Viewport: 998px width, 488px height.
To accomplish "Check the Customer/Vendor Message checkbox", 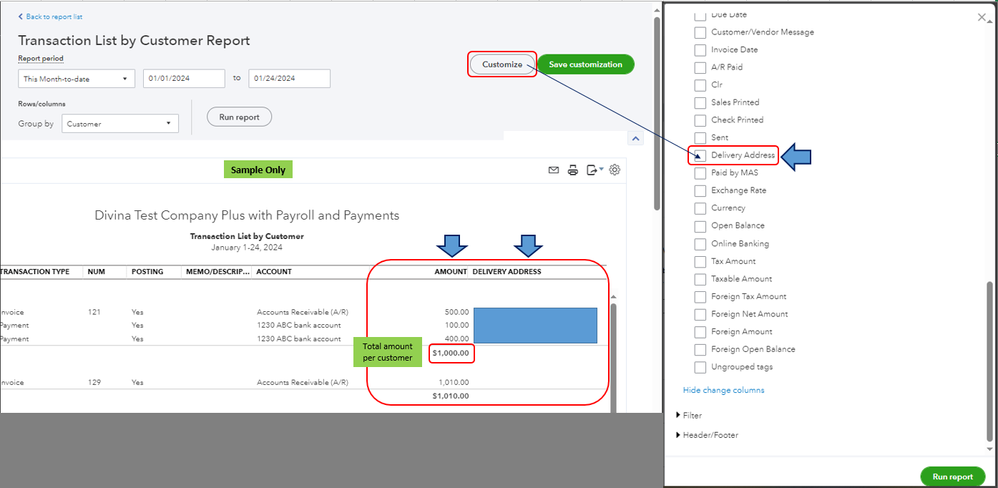I will [x=700, y=32].
